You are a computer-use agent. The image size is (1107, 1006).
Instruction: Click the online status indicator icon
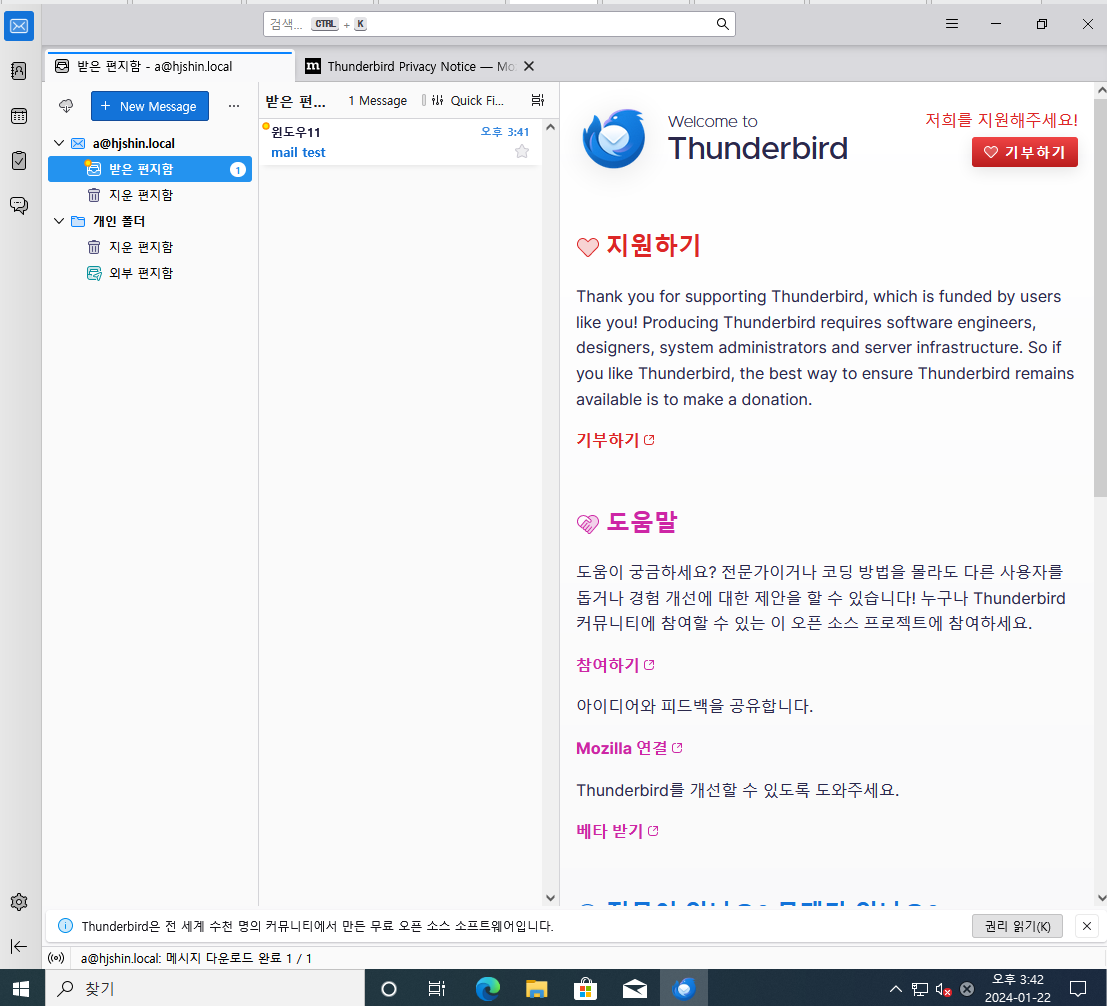56,958
